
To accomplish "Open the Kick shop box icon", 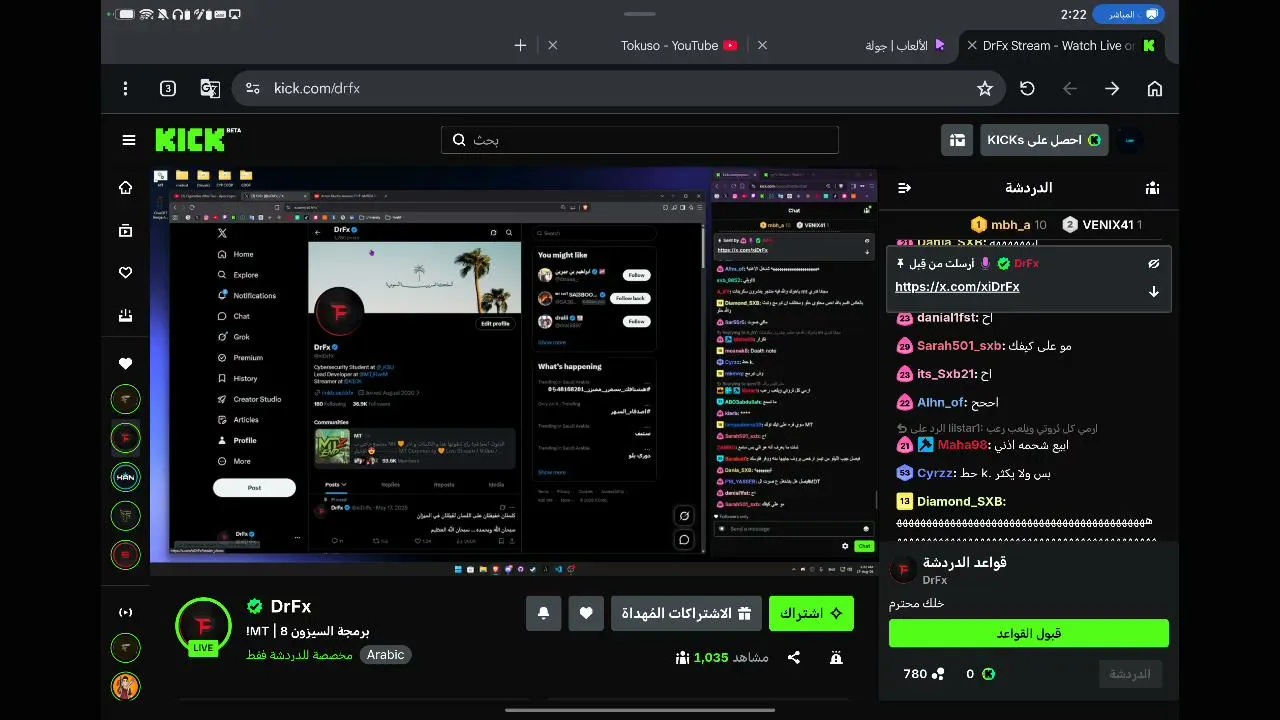I will pyautogui.click(x=957, y=140).
